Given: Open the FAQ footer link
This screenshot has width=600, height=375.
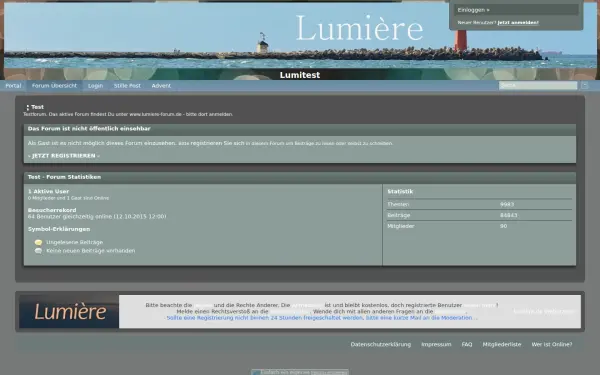Looking at the screenshot, I should [x=467, y=344].
